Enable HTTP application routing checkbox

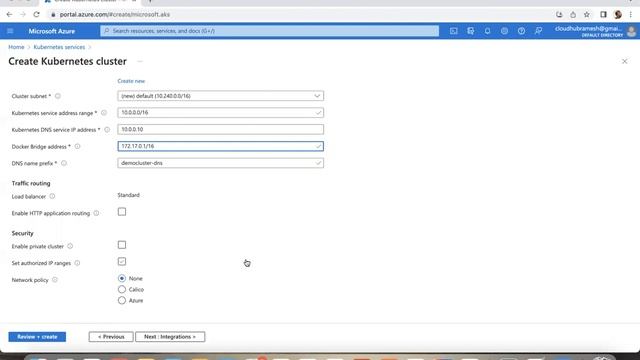coord(122,212)
